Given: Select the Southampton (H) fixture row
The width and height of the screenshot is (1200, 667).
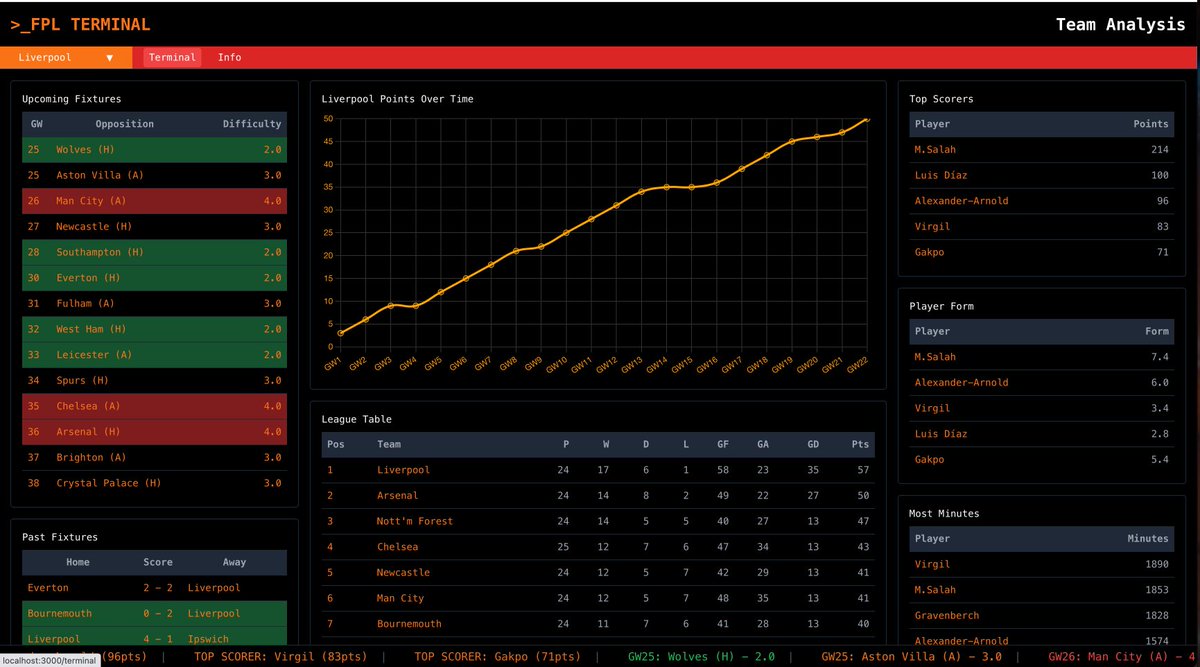Looking at the screenshot, I should point(154,252).
